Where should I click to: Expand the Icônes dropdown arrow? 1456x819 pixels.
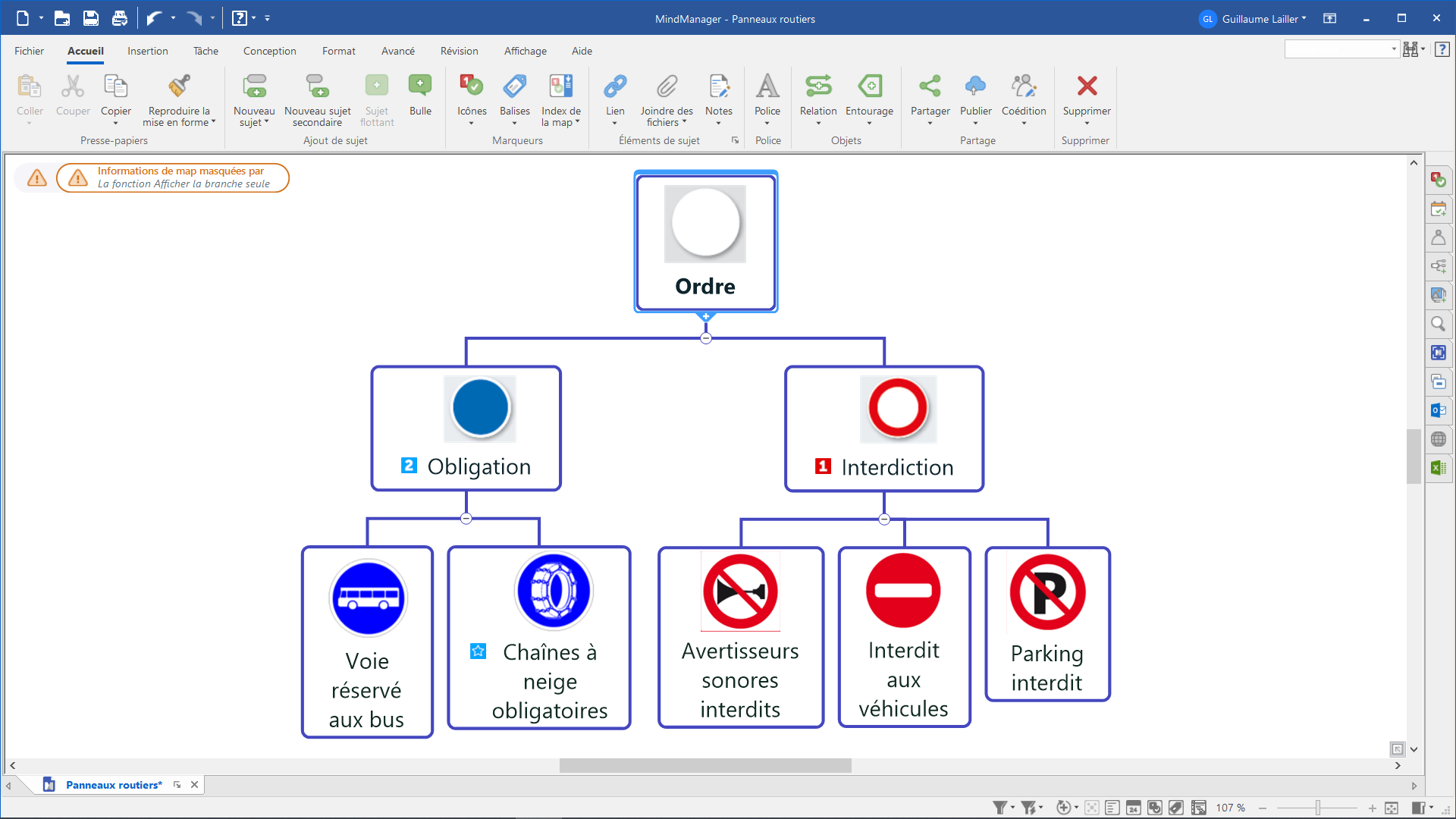click(471, 124)
